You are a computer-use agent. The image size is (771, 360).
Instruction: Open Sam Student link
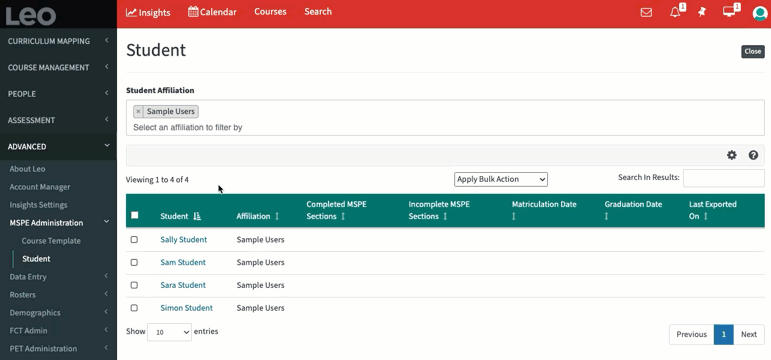tap(183, 263)
